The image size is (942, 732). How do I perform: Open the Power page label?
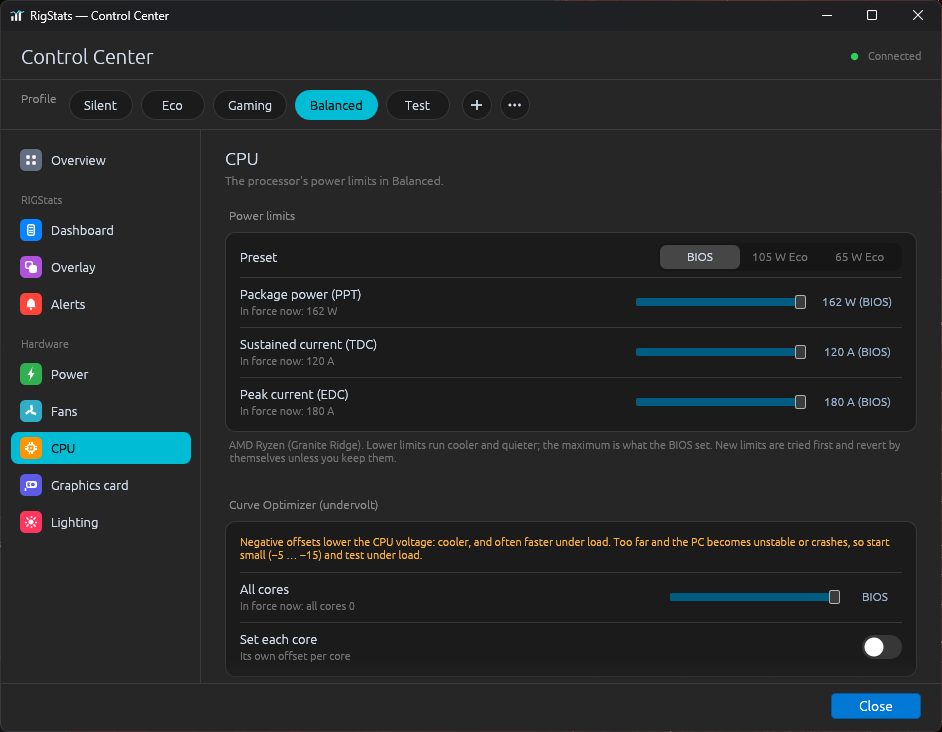pyautogui.click(x=69, y=374)
